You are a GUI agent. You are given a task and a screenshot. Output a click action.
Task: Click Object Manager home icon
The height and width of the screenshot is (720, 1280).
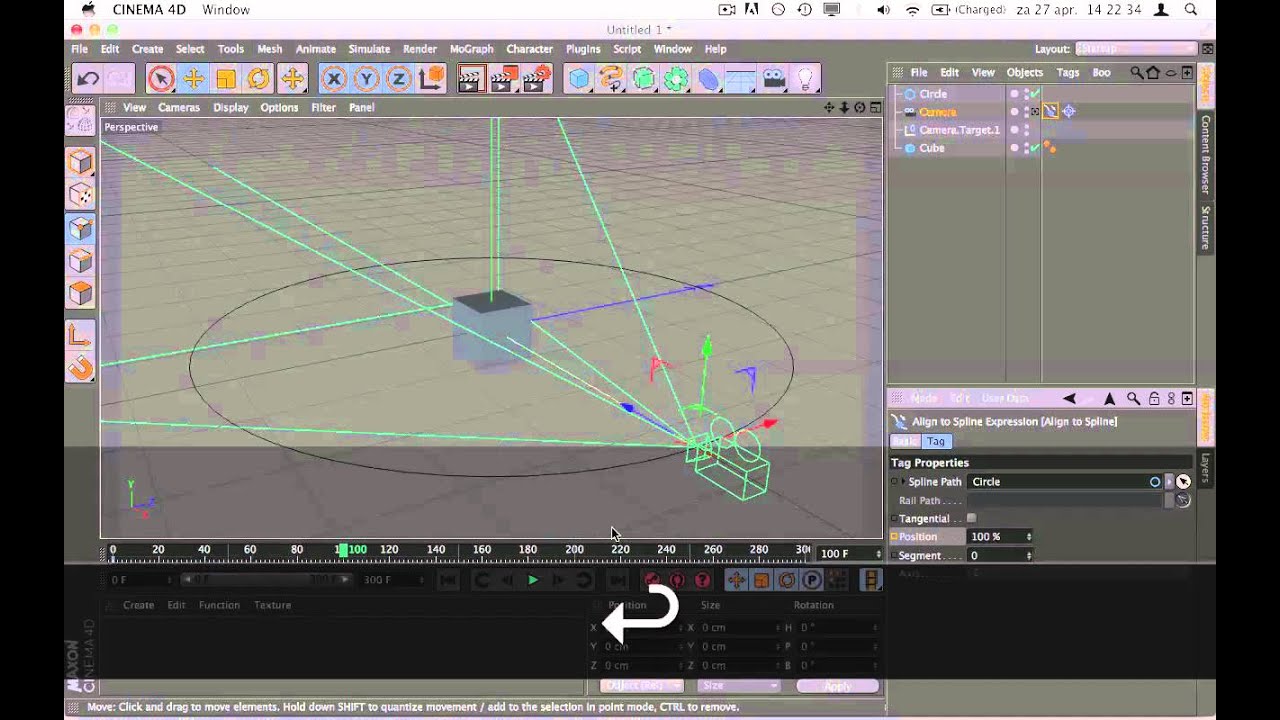coord(1152,73)
